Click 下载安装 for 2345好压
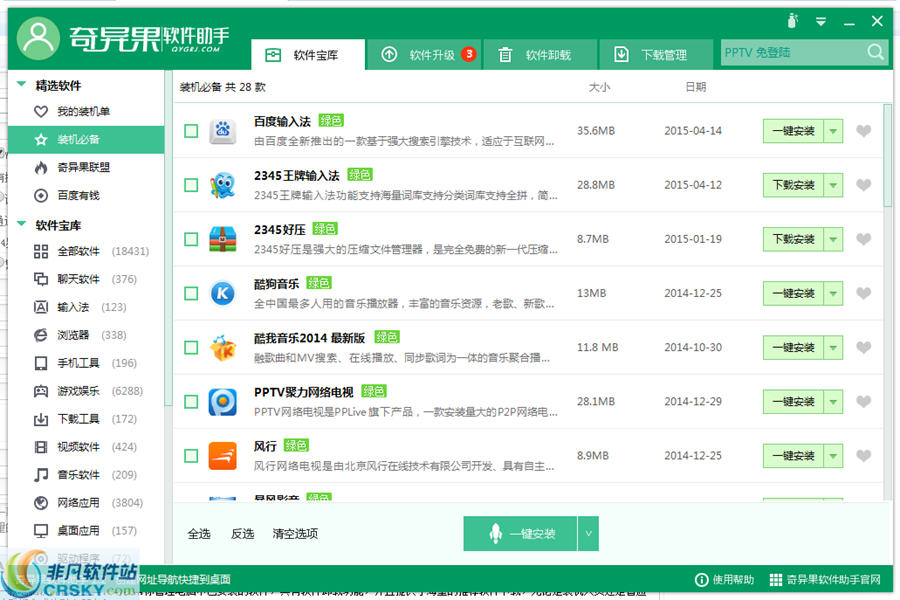Screen dimensions: 900x600 coord(793,239)
